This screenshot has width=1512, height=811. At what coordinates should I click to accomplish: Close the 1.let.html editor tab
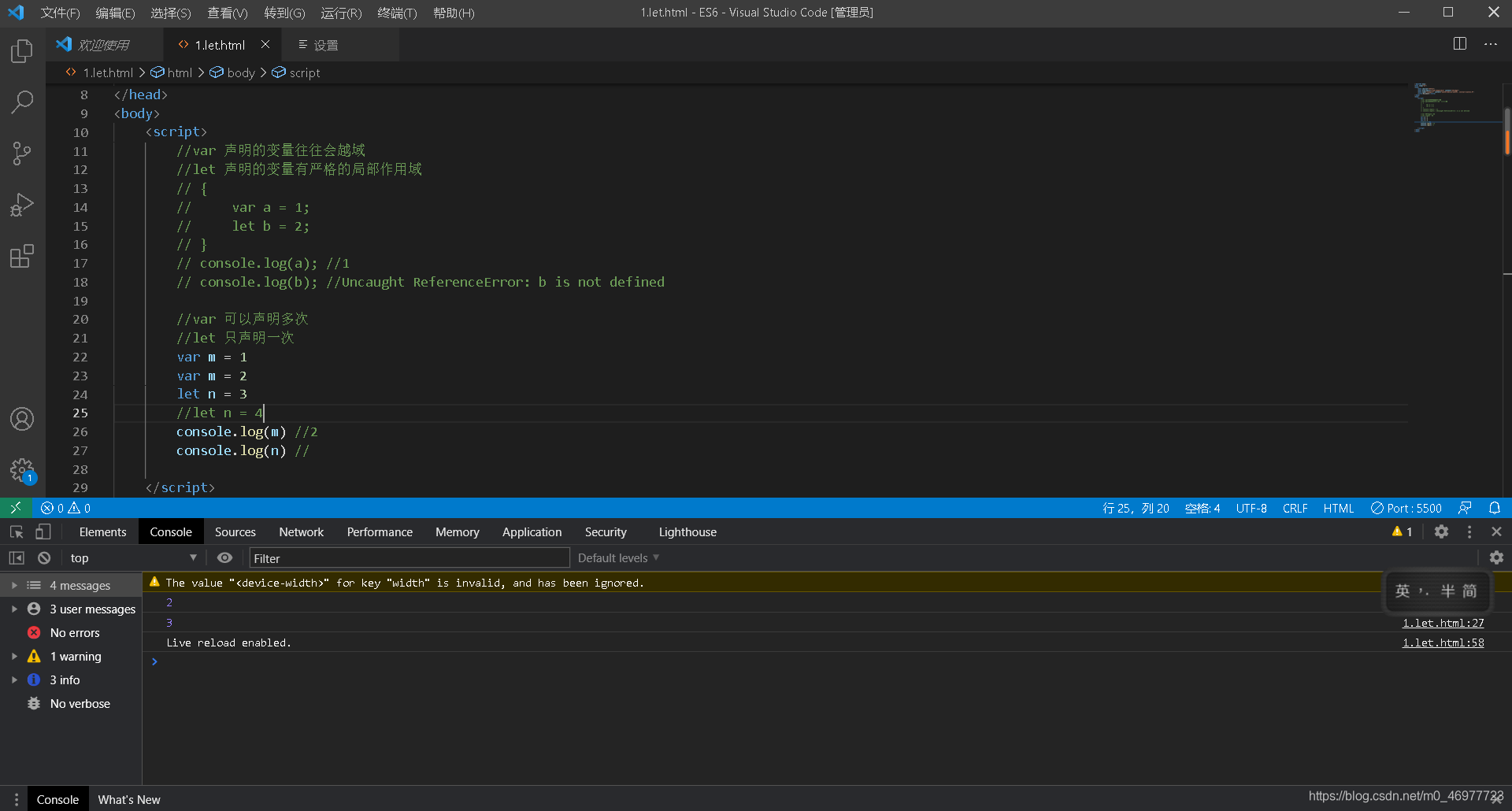pos(265,45)
